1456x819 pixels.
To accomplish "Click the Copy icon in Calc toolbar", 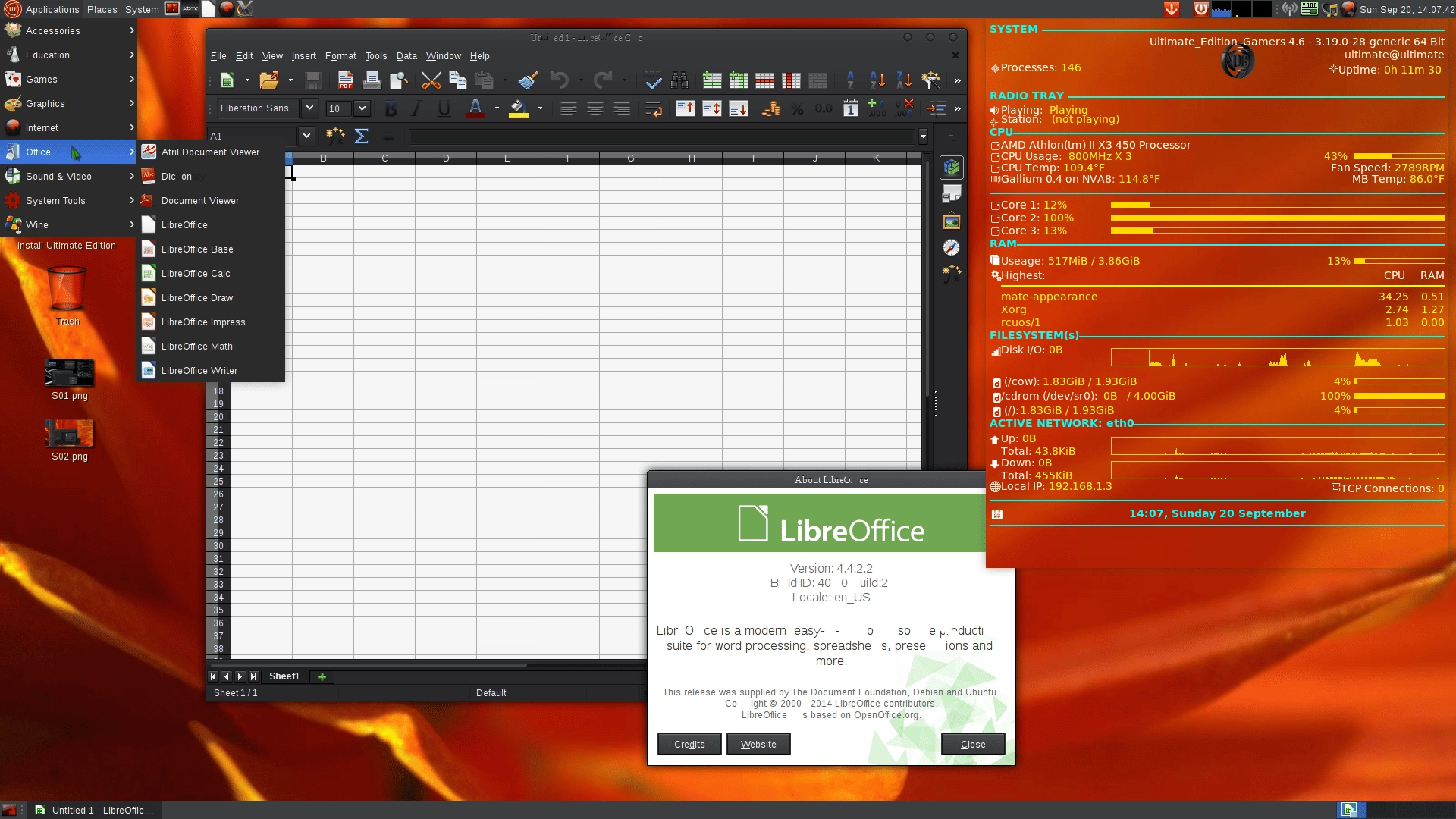I will [x=457, y=80].
